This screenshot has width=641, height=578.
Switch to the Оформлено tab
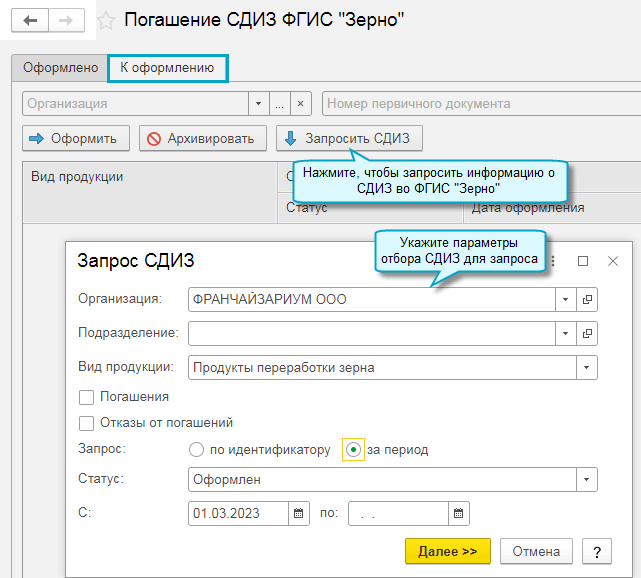pos(60,68)
